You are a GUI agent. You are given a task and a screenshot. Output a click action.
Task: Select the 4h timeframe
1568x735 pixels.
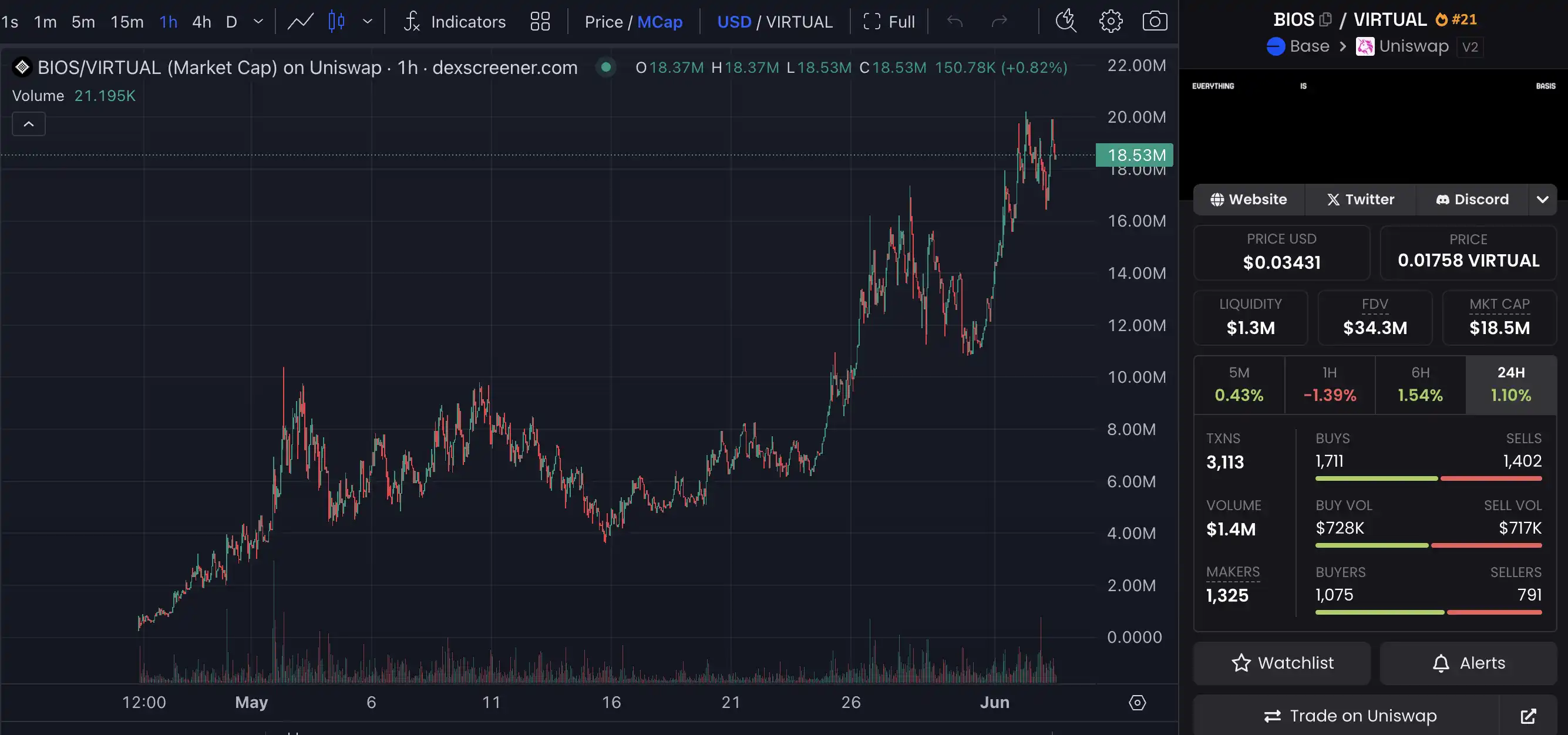[x=201, y=22]
